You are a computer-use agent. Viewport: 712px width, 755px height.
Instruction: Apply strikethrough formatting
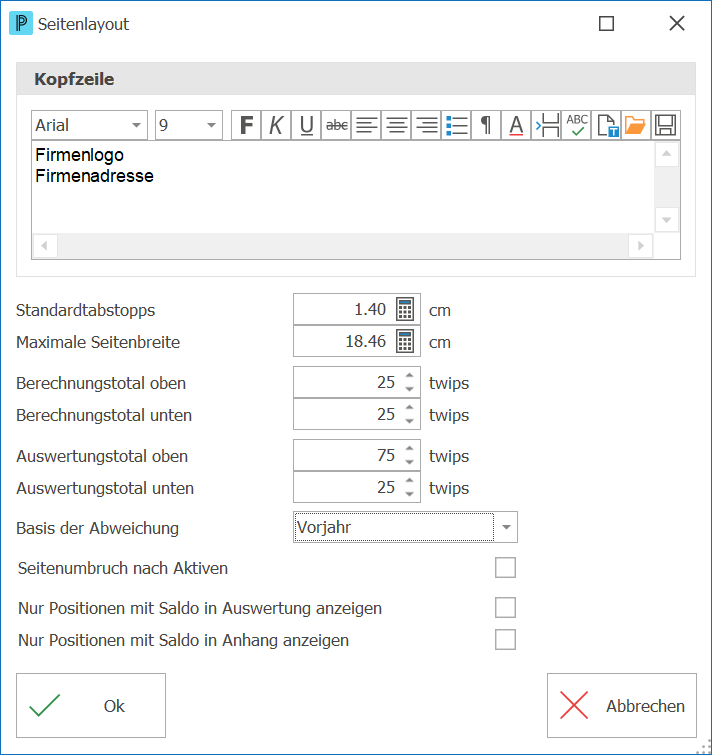coord(337,125)
